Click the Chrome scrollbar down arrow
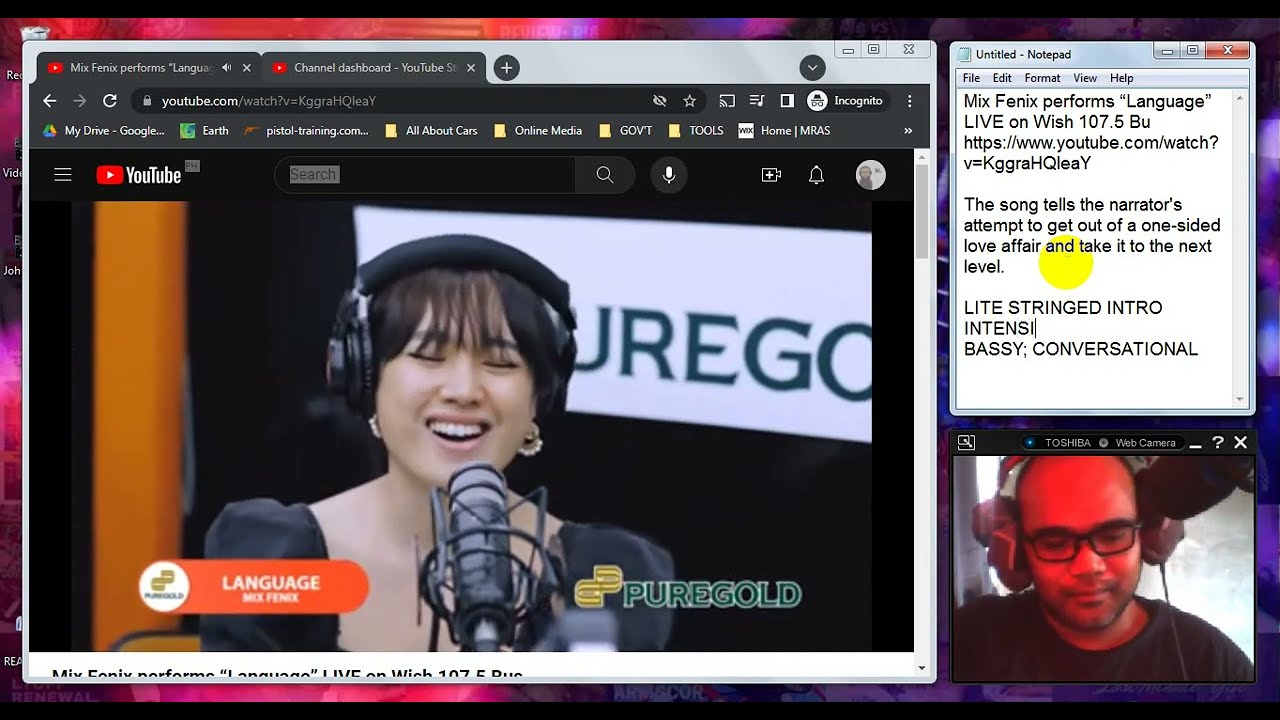 tap(921, 667)
